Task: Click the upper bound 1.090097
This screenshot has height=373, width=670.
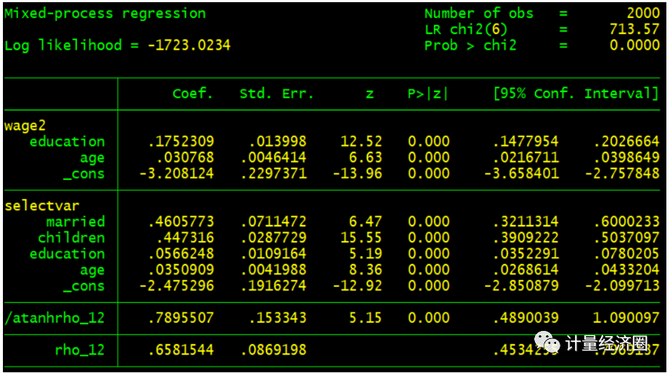Action: (x=626, y=318)
